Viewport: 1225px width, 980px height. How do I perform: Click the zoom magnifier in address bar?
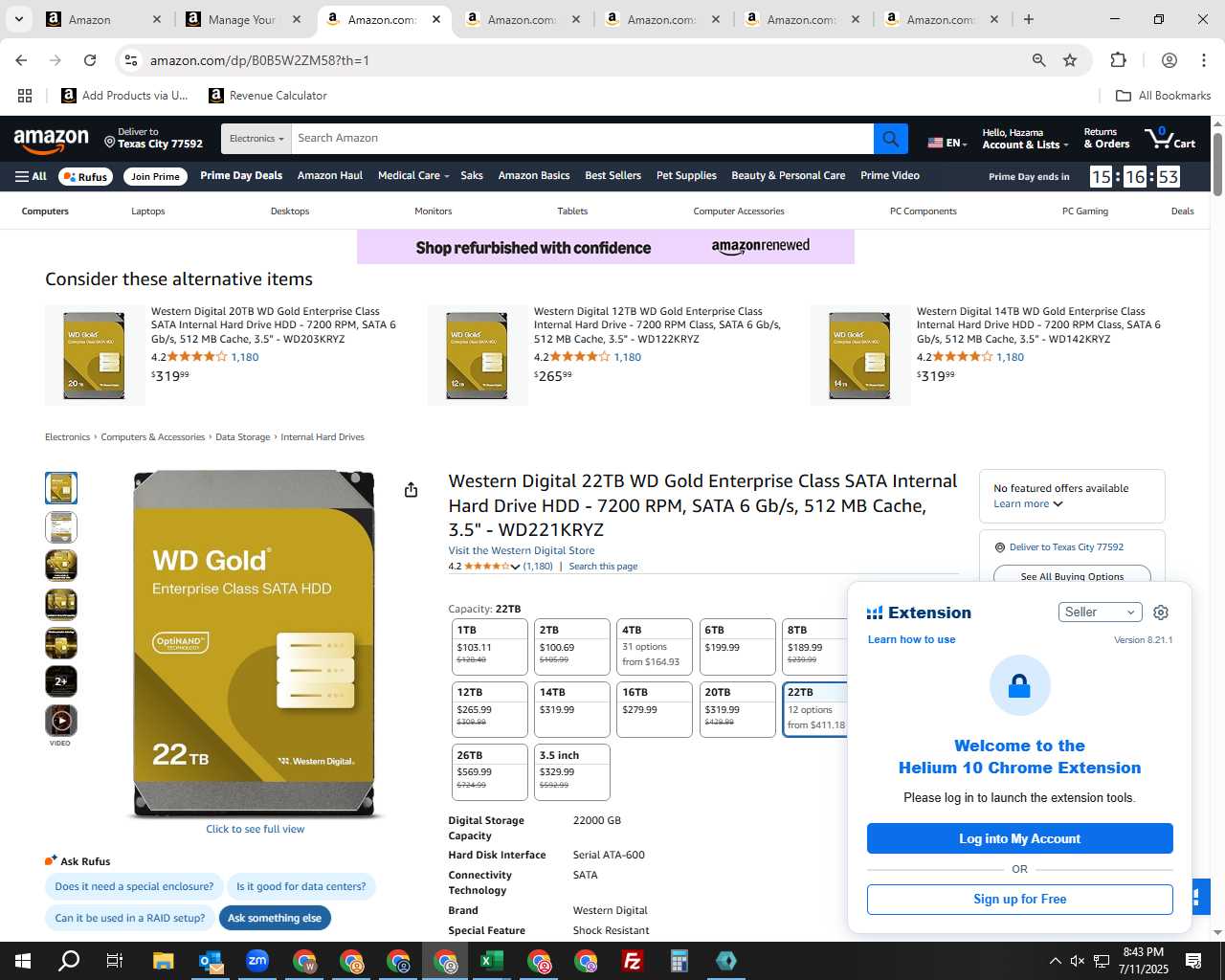click(1038, 60)
